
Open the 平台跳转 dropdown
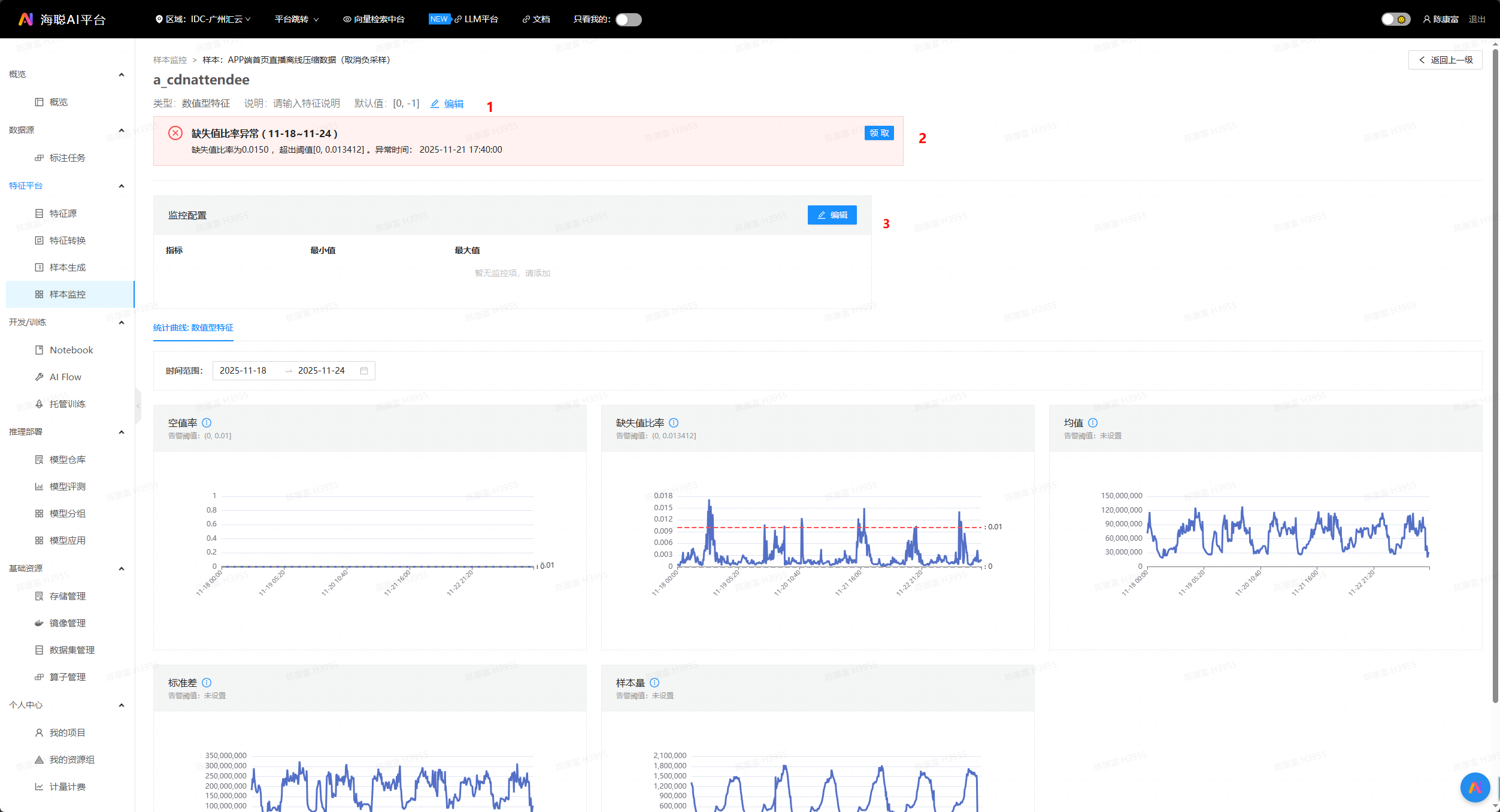click(x=296, y=19)
